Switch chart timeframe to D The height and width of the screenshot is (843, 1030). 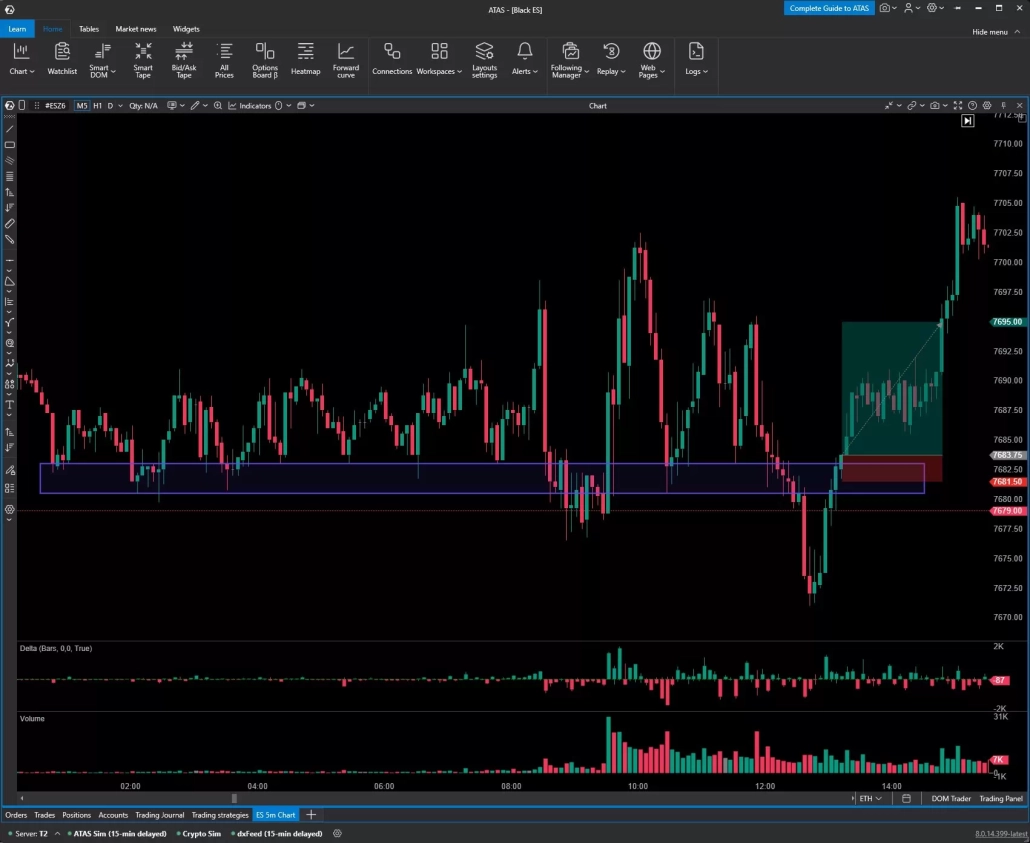point(110,106)
